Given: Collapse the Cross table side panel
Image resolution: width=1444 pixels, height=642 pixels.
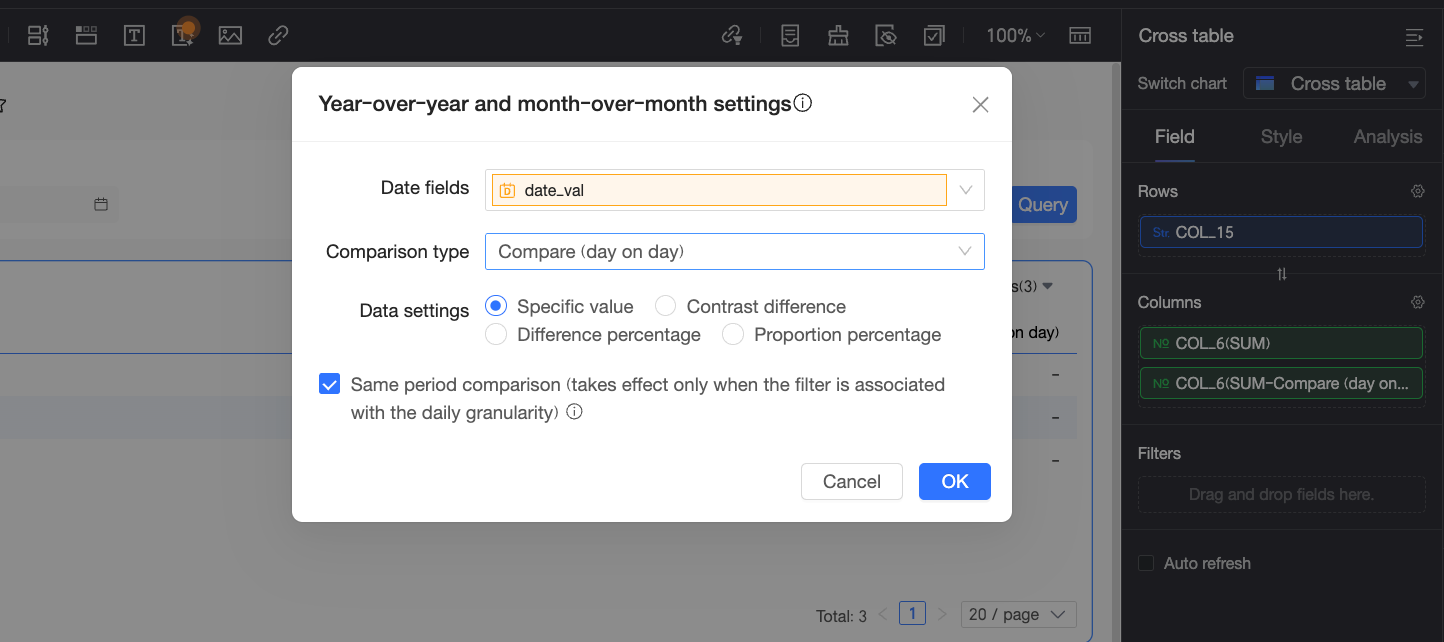Looking at the screenshot, I should point(1414,37).
